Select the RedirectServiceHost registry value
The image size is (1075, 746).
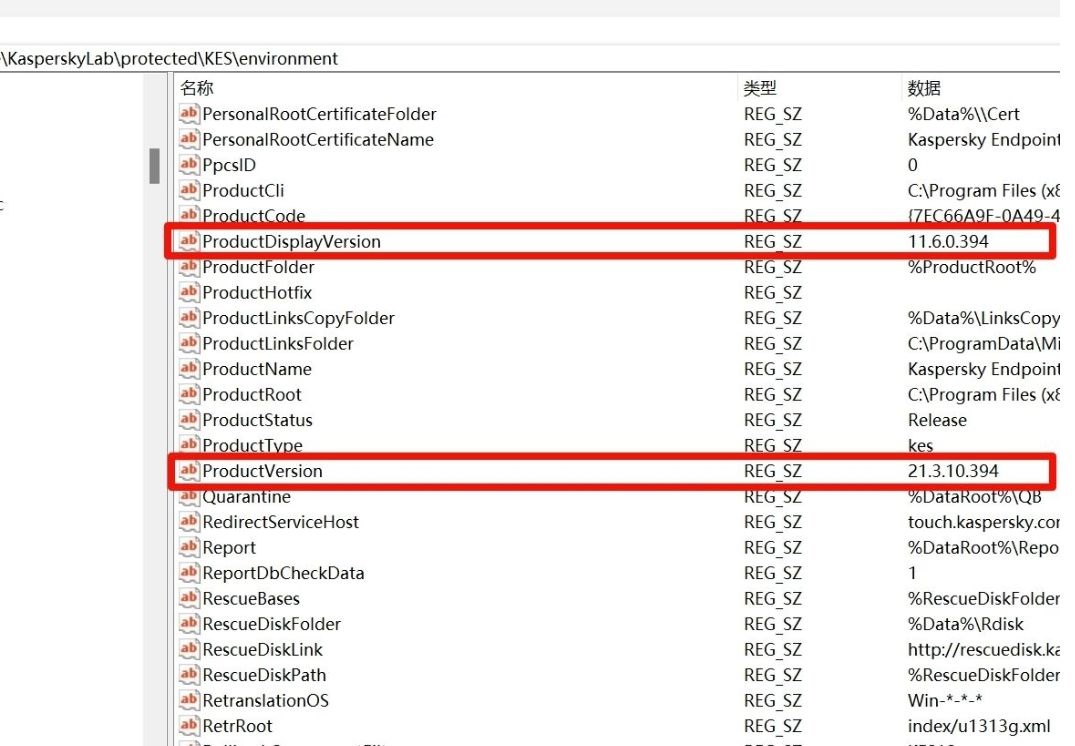(x=280, y=522)
